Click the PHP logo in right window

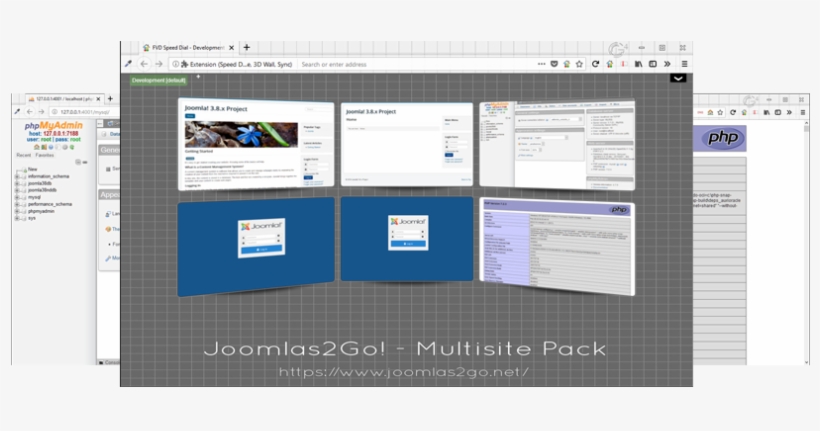coord(723,138)
